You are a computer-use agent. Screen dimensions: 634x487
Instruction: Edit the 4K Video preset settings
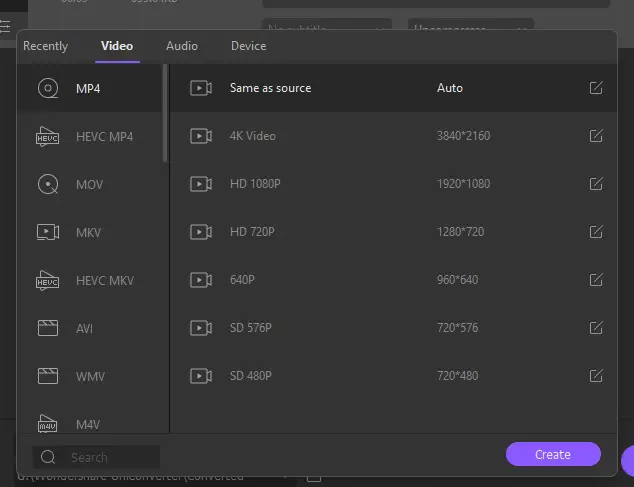click(596, 136)
